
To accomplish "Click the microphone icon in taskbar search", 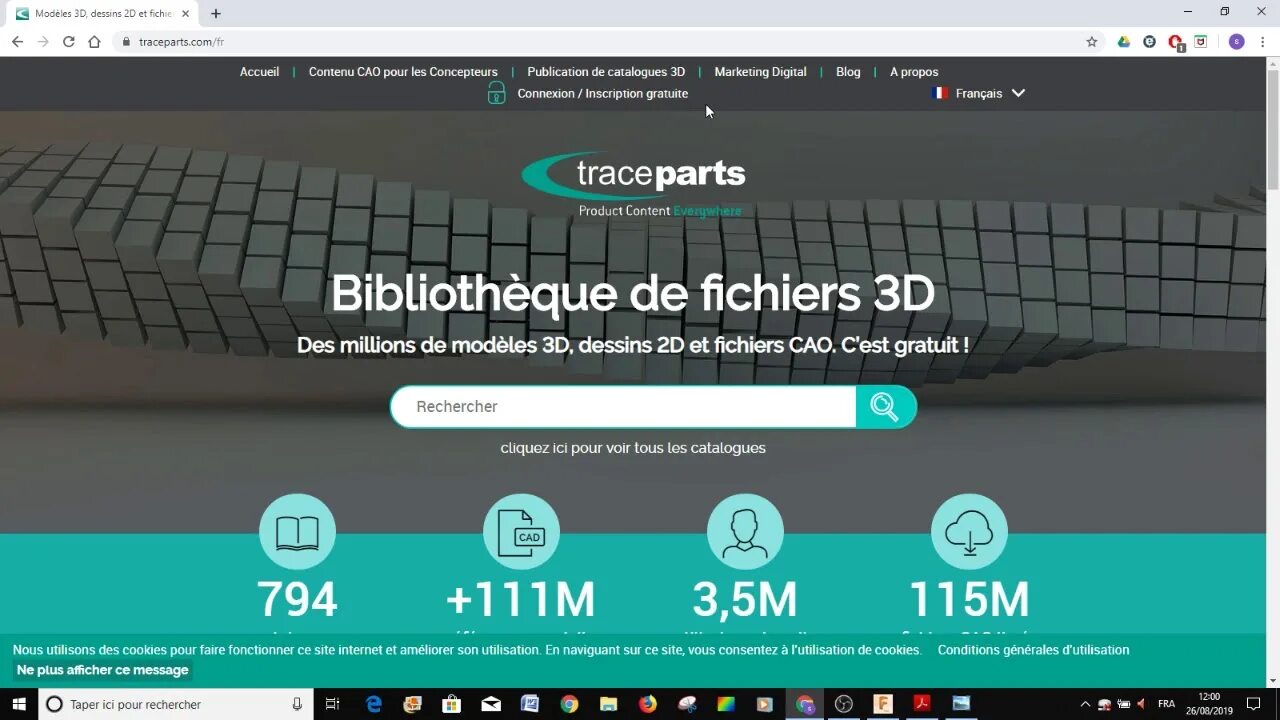I will pyautogui.click(x=297, y=704).
